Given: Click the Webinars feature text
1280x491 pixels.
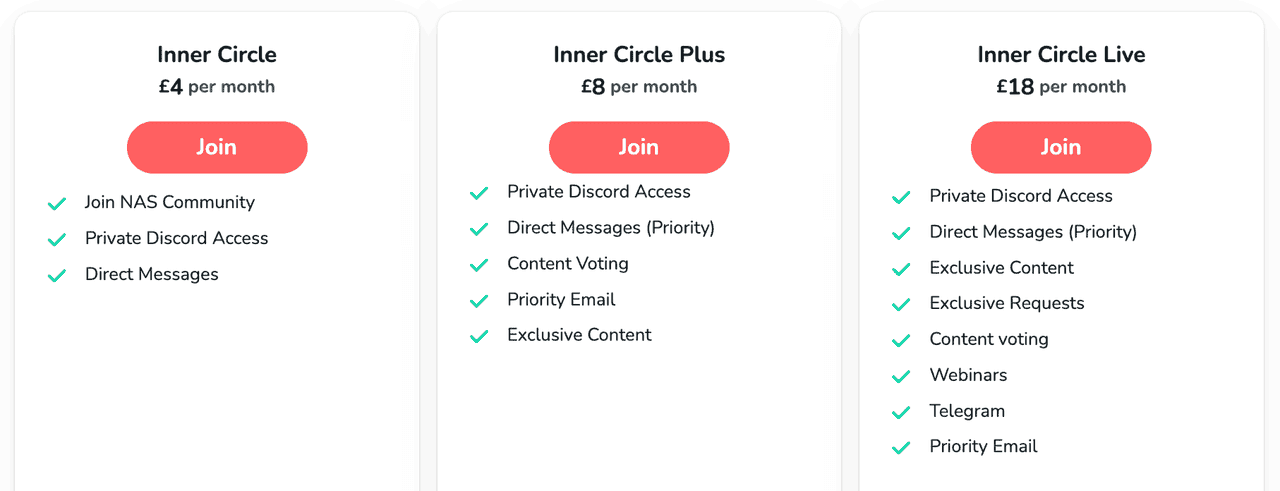Looking at the screenshot, I should [x=968, y=375].
